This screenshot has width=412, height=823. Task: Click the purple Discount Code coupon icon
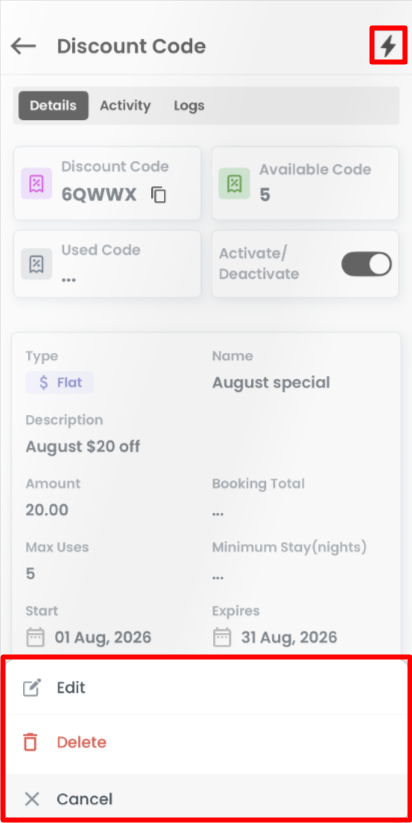pyautogui.click(x=36, y=183)
